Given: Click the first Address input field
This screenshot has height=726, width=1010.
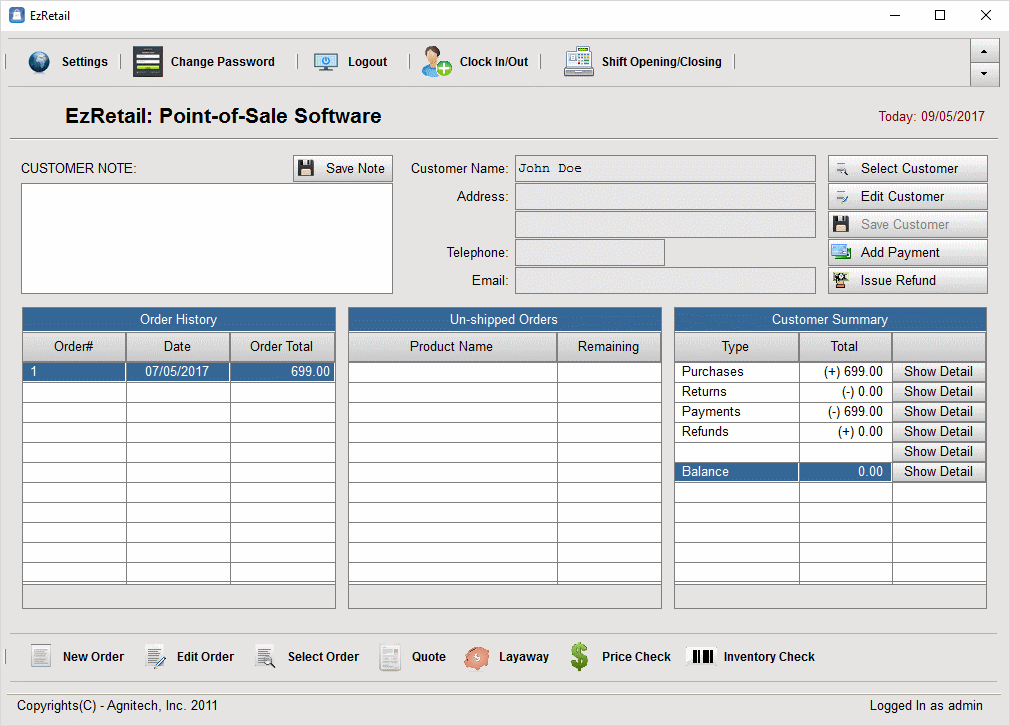Looking at the screenshot, I should point(665,196).
